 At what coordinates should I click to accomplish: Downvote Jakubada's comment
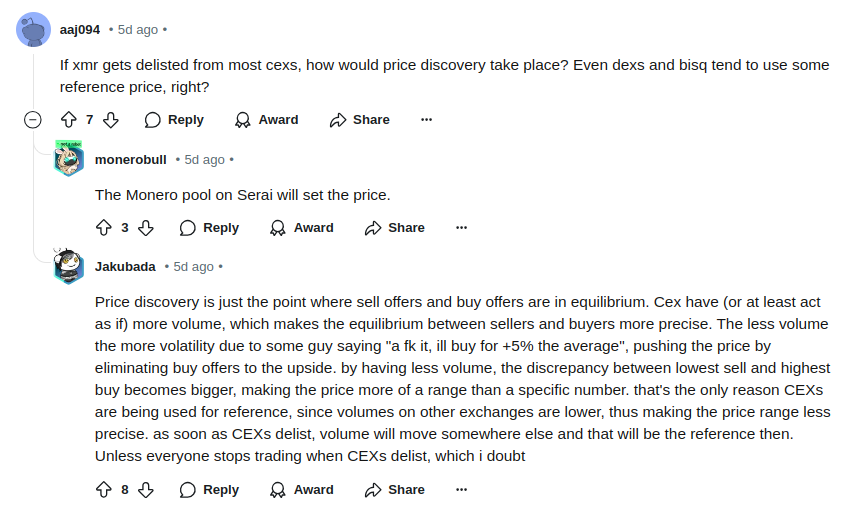coord(146,490)
